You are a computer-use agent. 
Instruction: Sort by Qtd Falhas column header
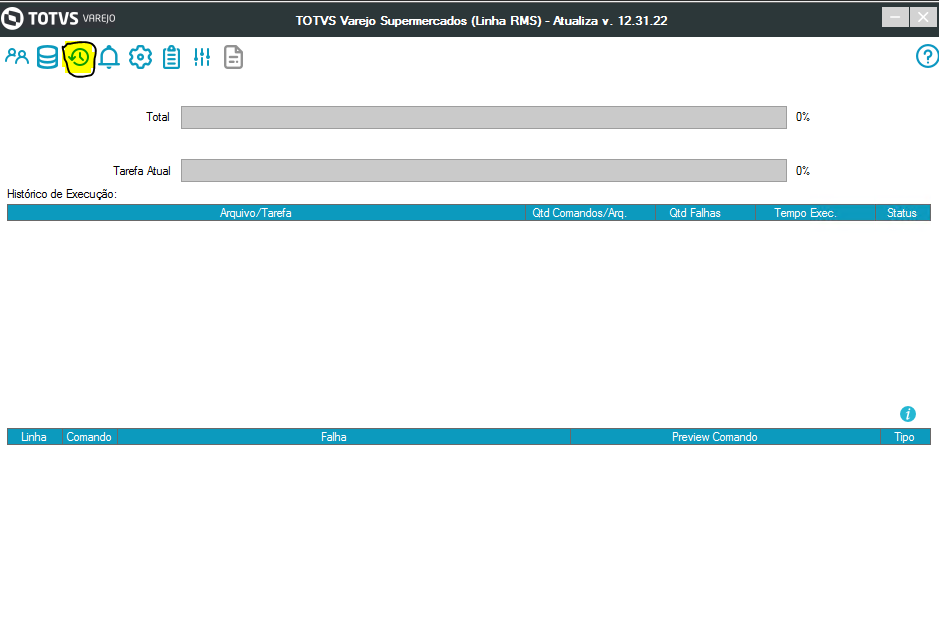click(705, 213)
